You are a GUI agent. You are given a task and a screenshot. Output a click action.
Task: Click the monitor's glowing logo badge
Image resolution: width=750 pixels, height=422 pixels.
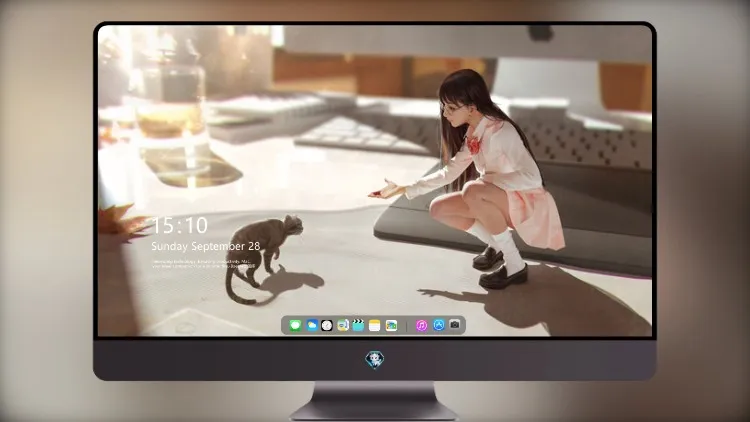[x=375, y=360]
